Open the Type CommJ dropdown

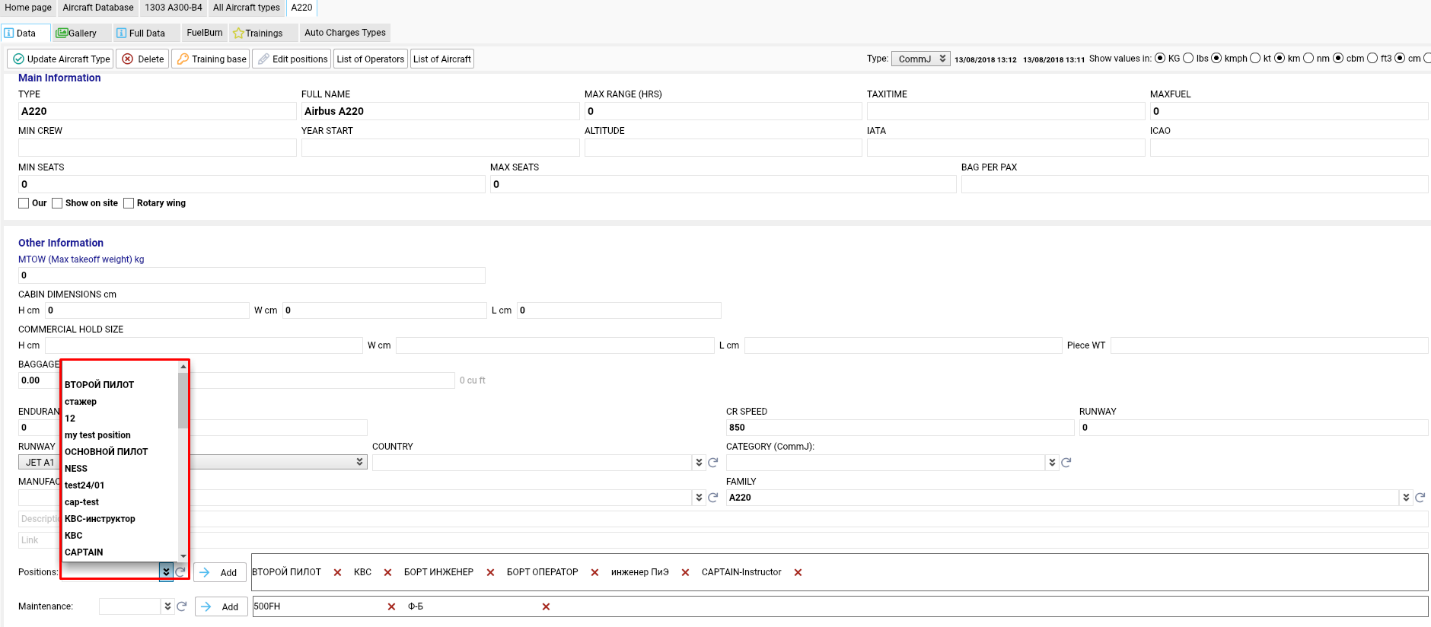pos(920,59)
